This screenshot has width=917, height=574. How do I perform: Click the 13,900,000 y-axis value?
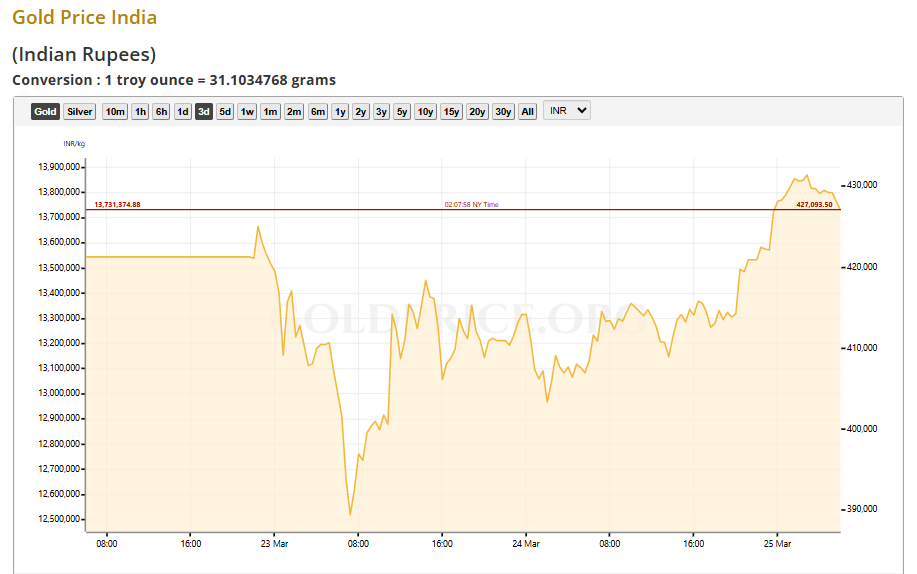point(58,167)
